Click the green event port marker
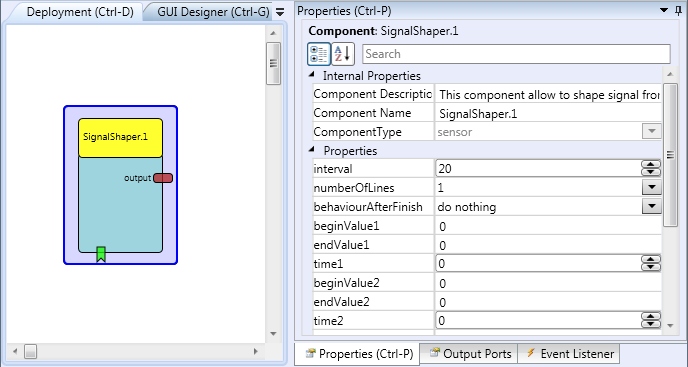Screen dimensions: 688x367 tap(101, 255)
